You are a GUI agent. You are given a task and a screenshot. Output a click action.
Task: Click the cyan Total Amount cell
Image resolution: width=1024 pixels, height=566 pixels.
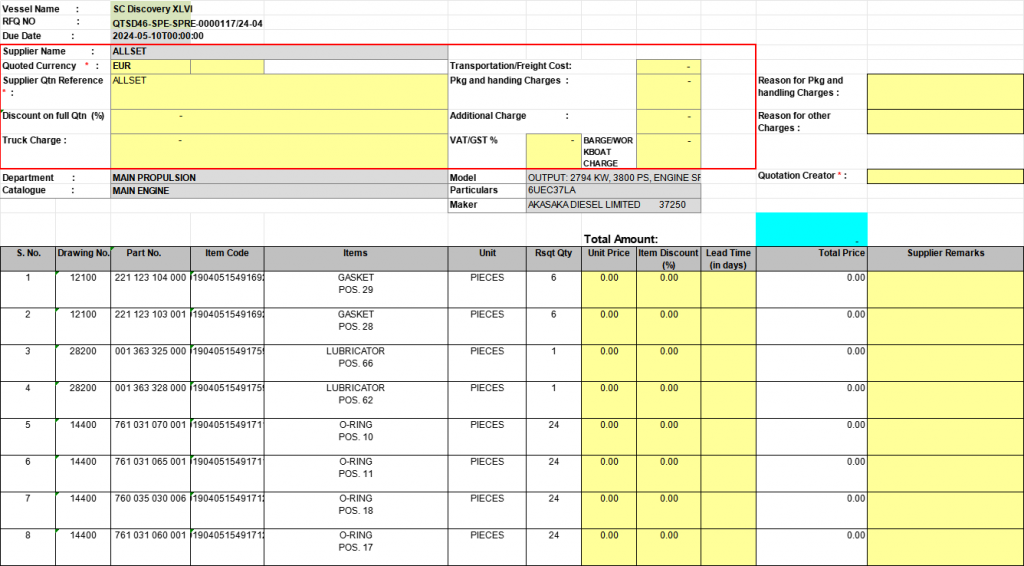click(x=811, y=229)
